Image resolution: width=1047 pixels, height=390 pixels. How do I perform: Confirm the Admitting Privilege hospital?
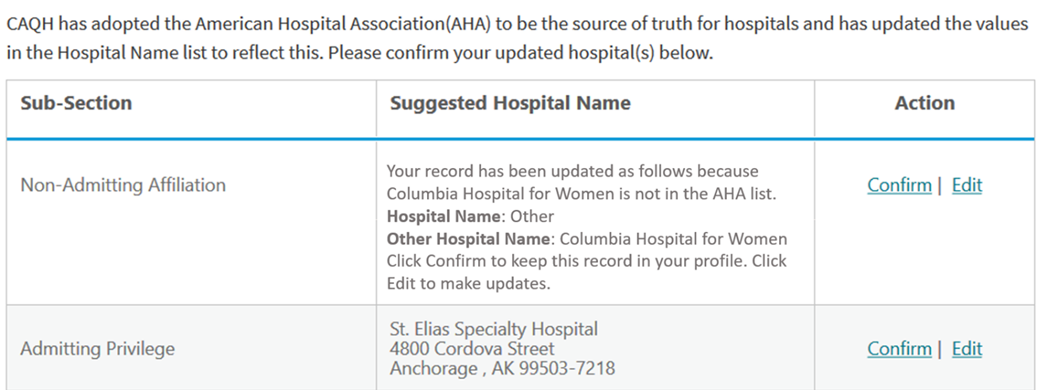pyautogui.click(x=899, y=349)
